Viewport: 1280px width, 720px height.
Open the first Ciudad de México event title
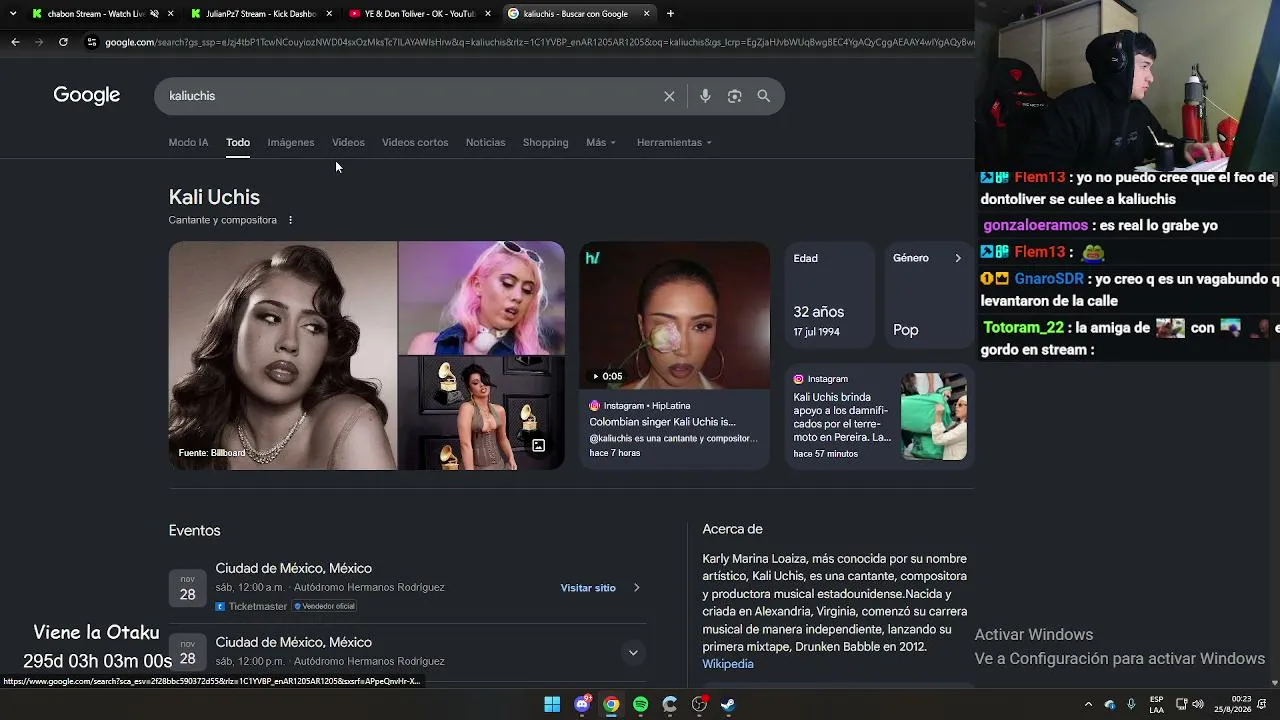pyautogui.click(x=294, y=568)
